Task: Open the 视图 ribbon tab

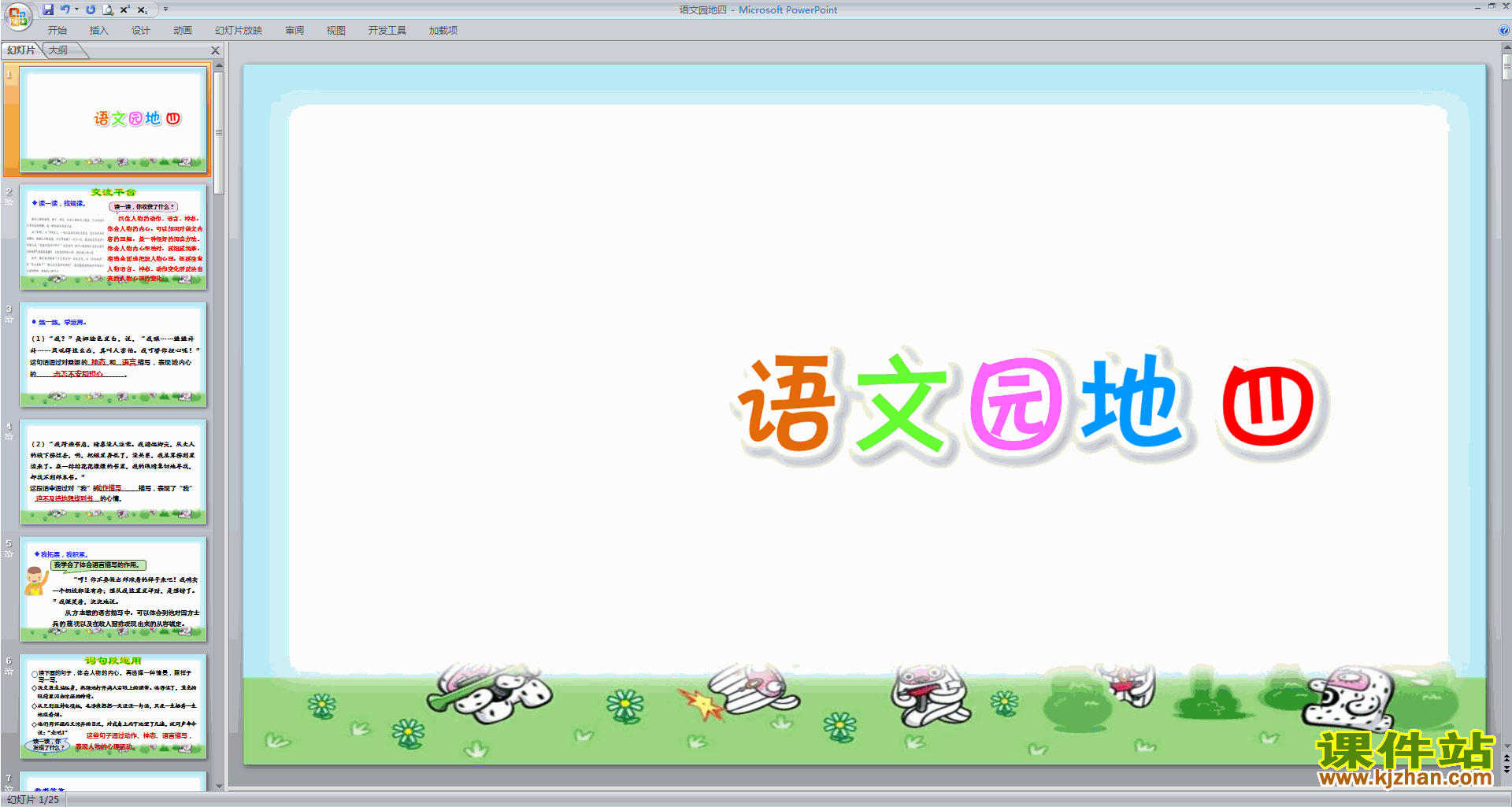Action: [336, 31]
